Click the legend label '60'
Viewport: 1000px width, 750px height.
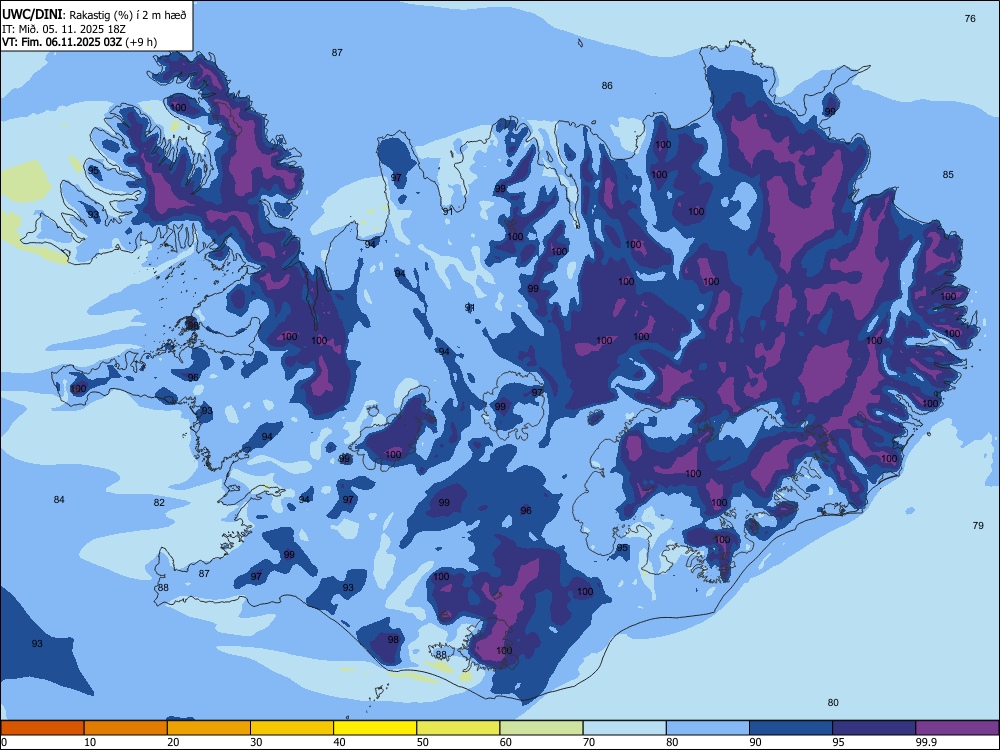[506, 742]
